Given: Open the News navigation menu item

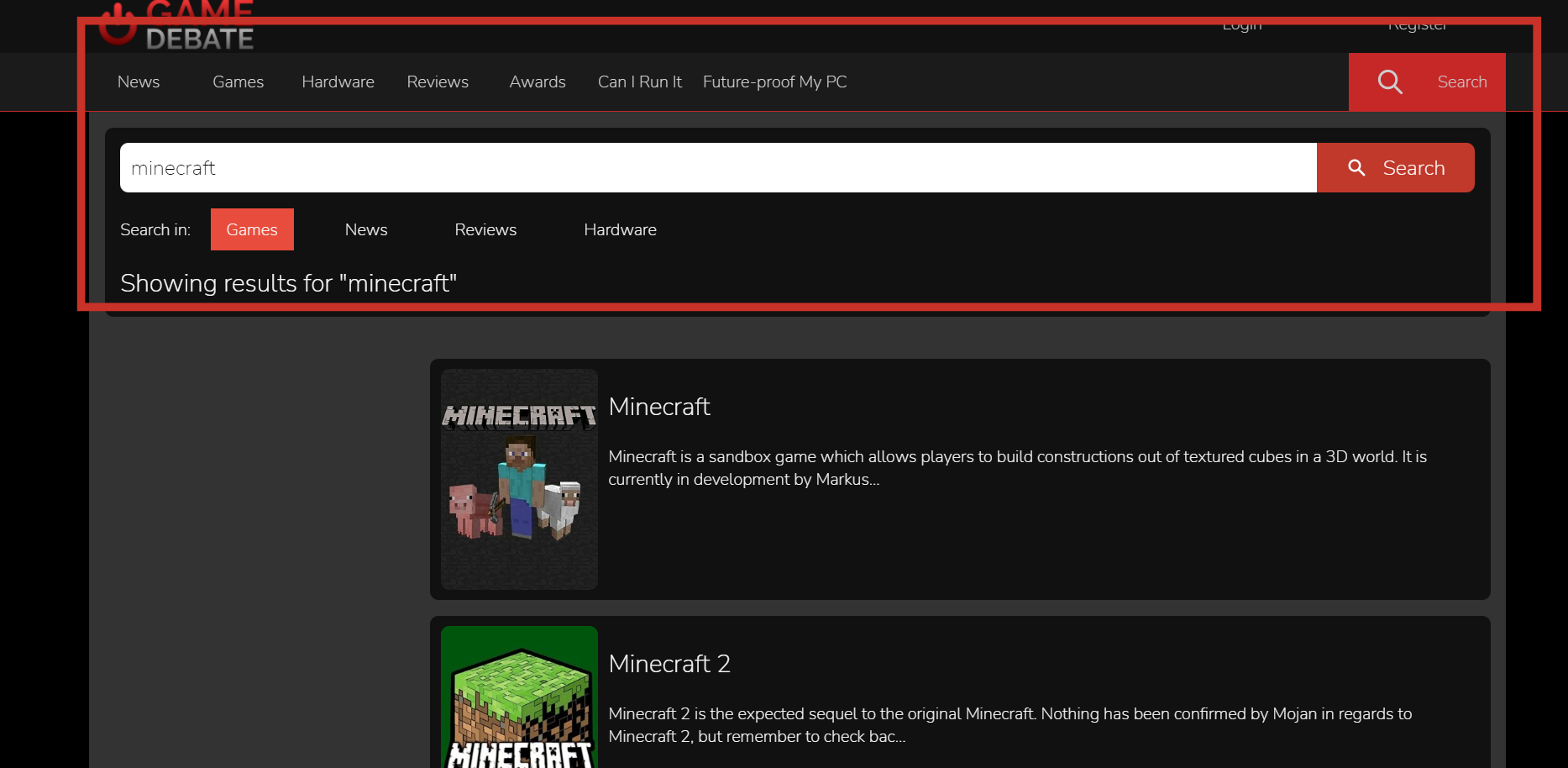Looking at the screenshot, I should click(x=139, y=82).
